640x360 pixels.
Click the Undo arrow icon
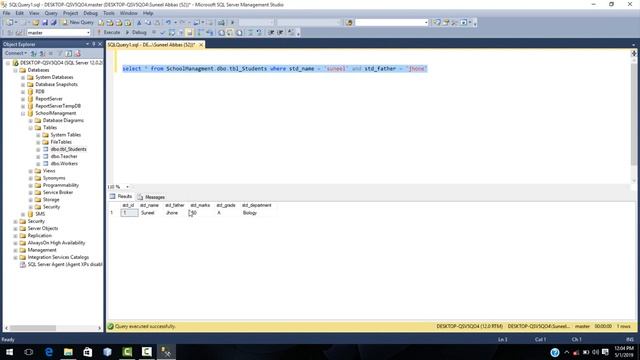point(168,22)
